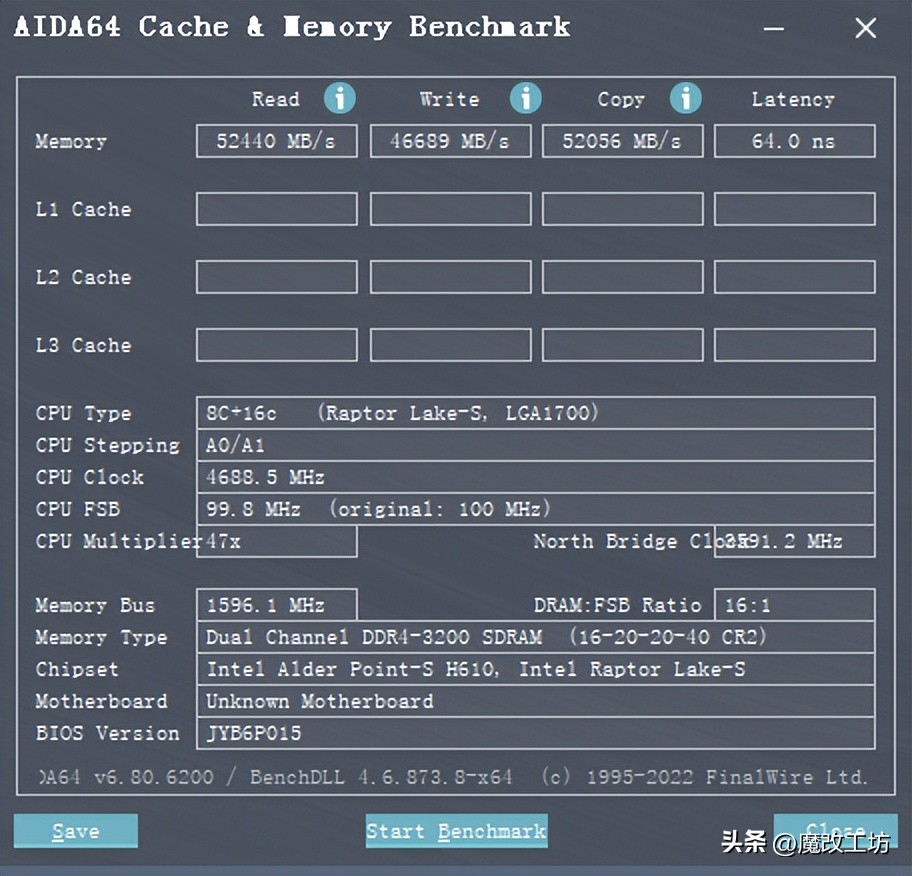This screenshot has width=912, height=876.
Task: Click the Memory Write speed result field
Action: pyautogui.click(x=450, y=141)
